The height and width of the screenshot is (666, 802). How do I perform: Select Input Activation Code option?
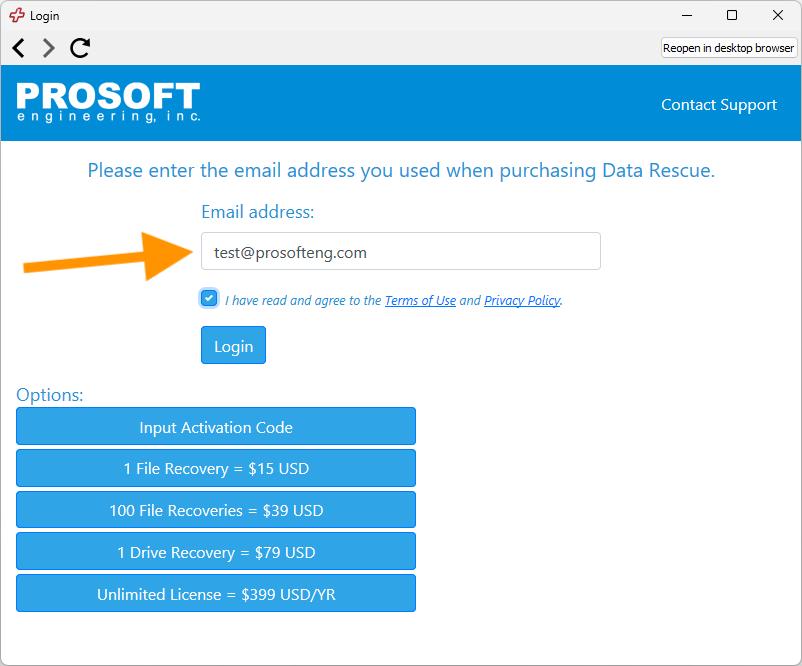(x=215, y=426)
